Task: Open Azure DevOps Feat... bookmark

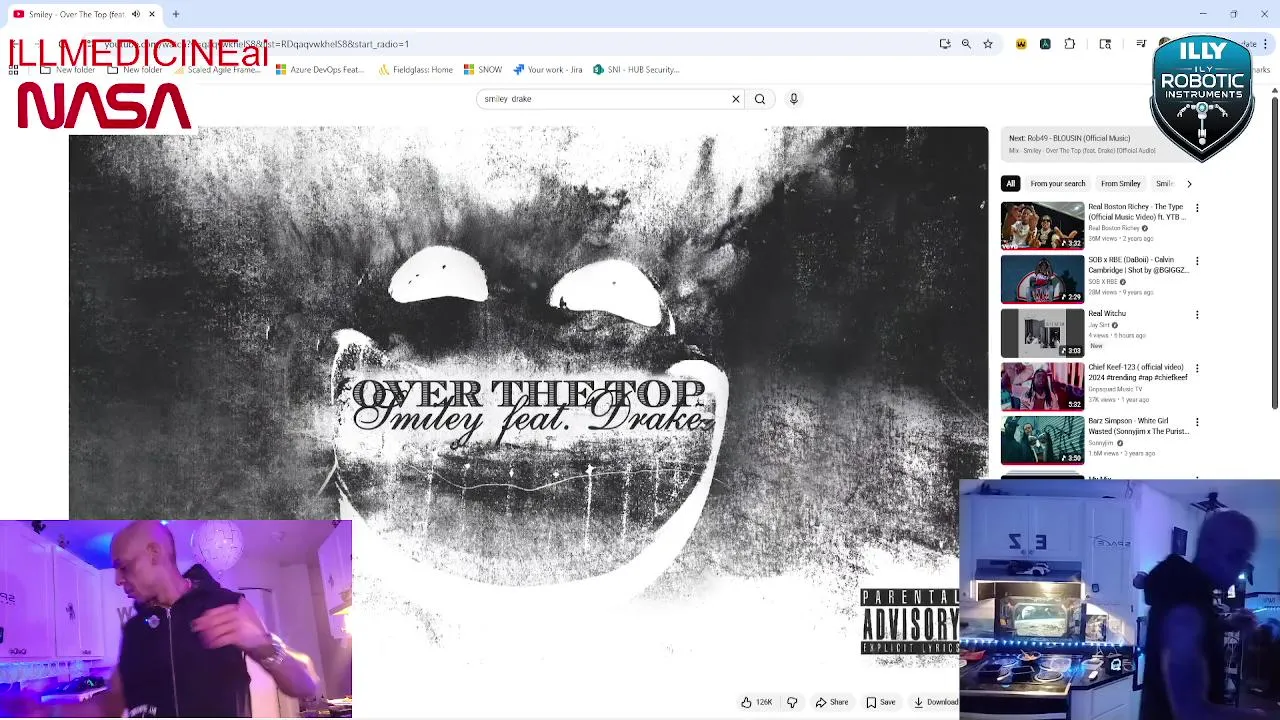Action: point(320,70)
